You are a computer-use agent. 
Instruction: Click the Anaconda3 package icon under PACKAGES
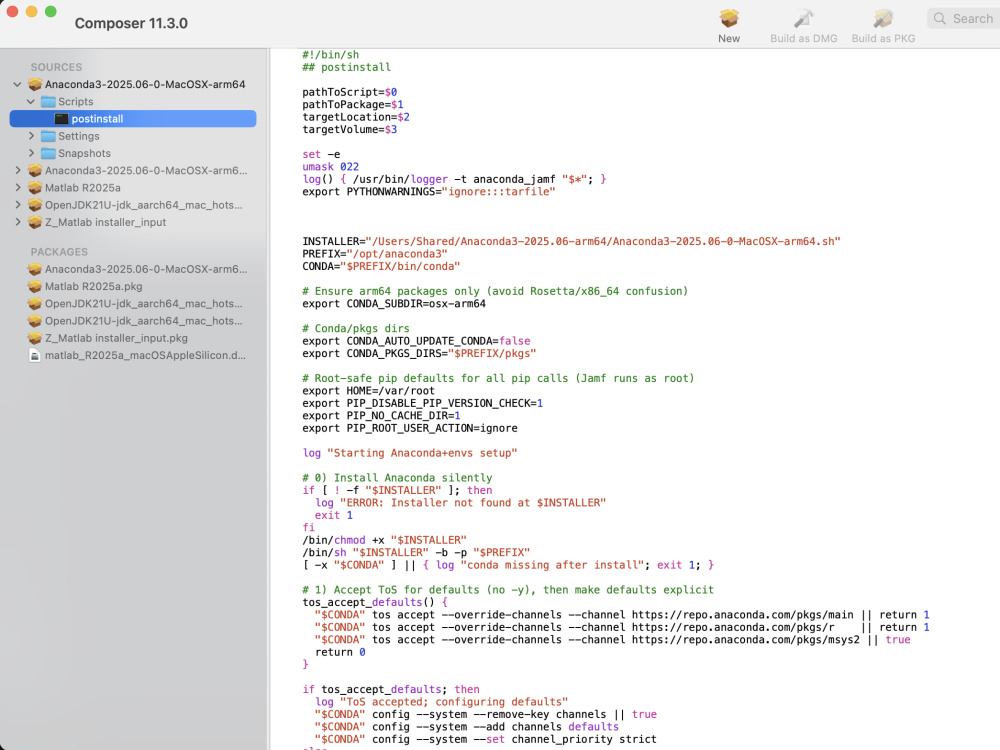pyautogui.click(x=35, y=269)
